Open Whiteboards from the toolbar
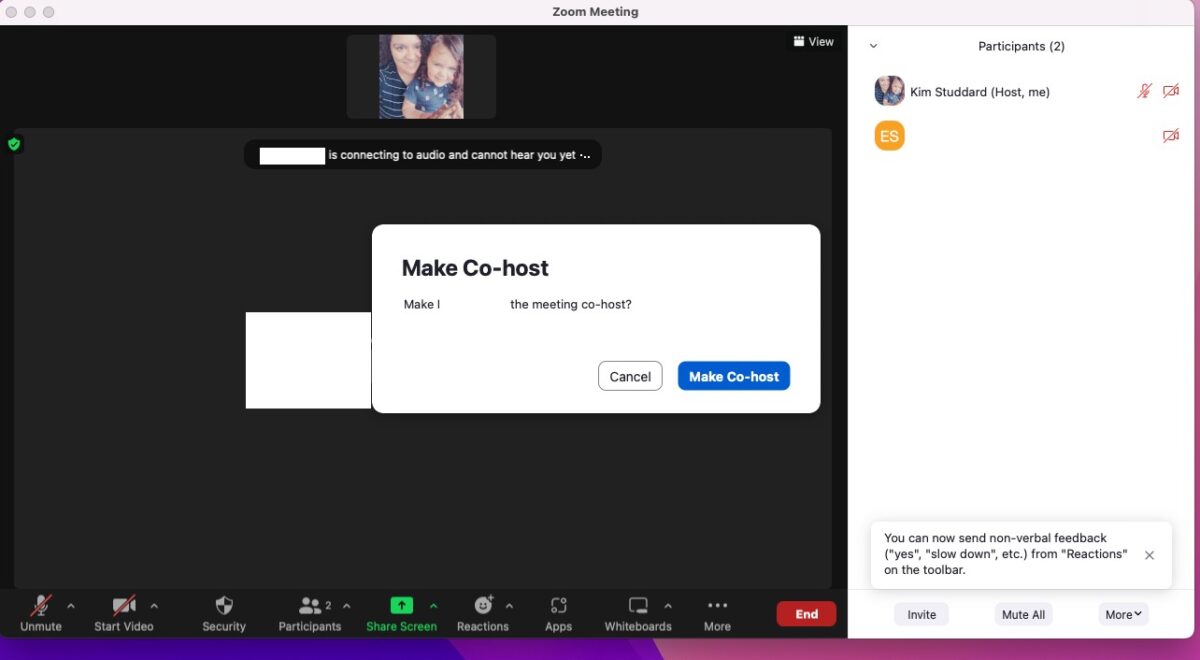This screenshot has height=660, width=1200. coord(638,606)
